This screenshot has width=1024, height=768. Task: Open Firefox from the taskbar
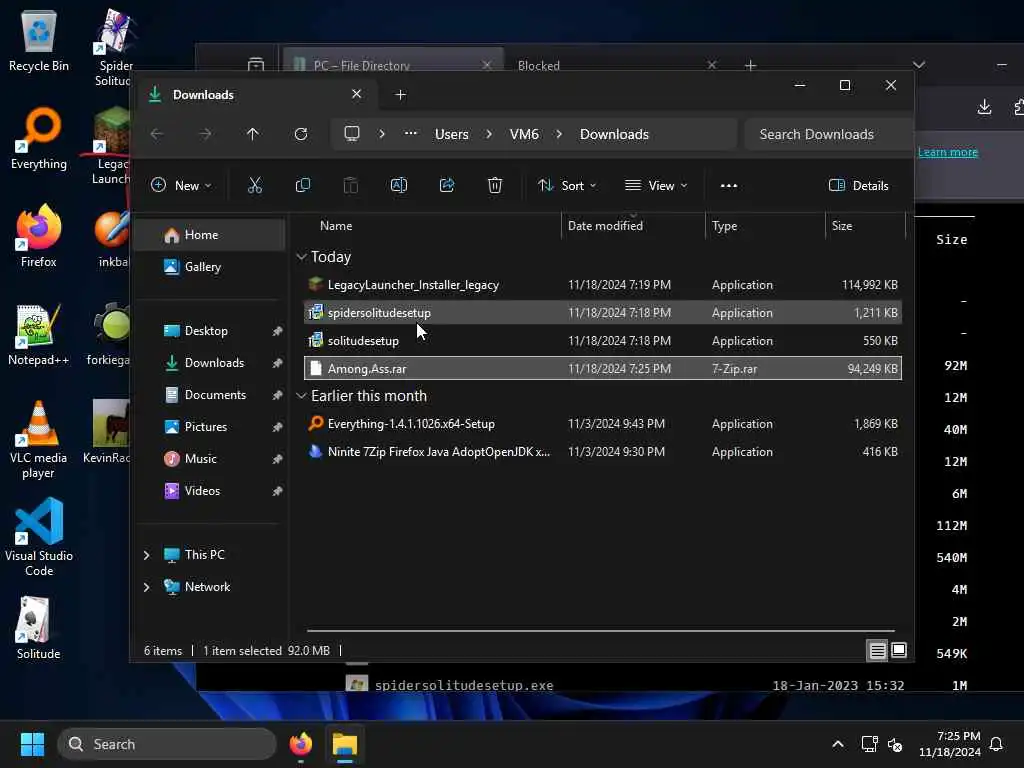pyautogui.click(x=301, y=744)
